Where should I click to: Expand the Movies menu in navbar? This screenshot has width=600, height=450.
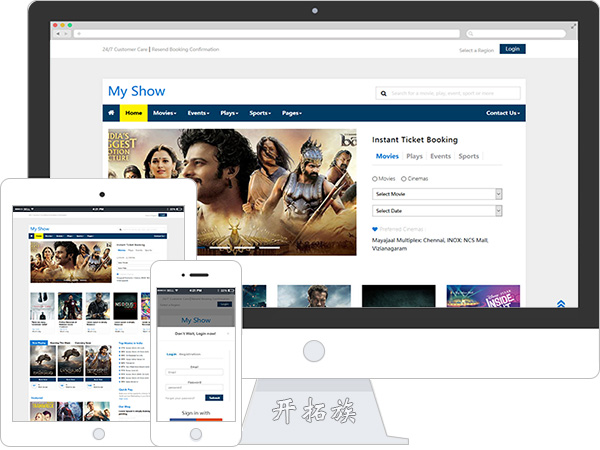(x=165, y=113)
